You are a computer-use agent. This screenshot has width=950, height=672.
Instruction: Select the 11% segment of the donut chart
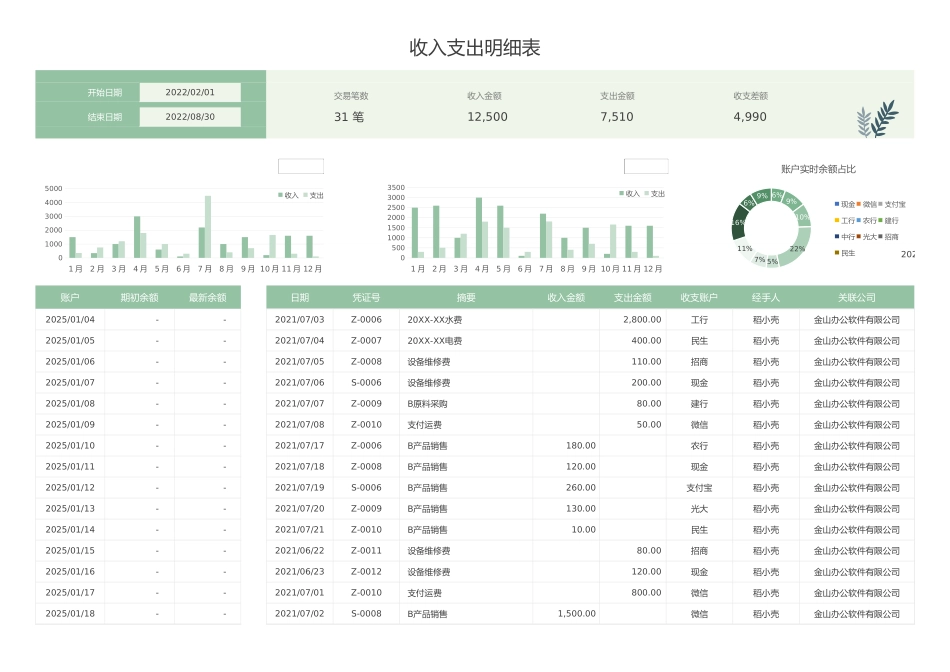tap(744, 248)
